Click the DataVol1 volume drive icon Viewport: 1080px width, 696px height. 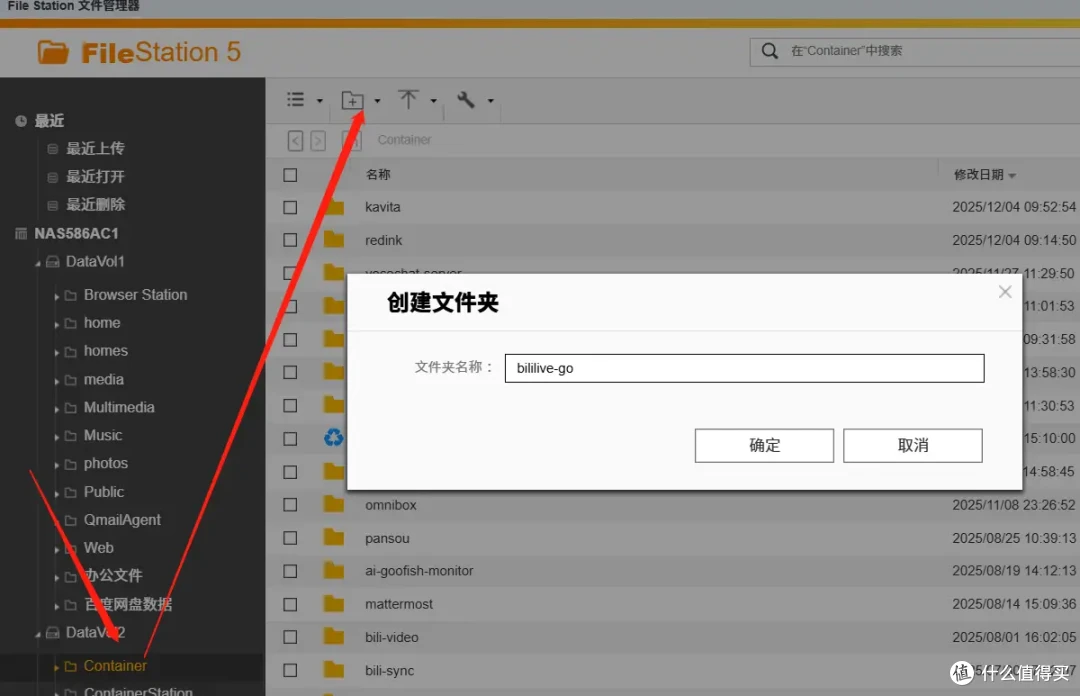point(52,262)
